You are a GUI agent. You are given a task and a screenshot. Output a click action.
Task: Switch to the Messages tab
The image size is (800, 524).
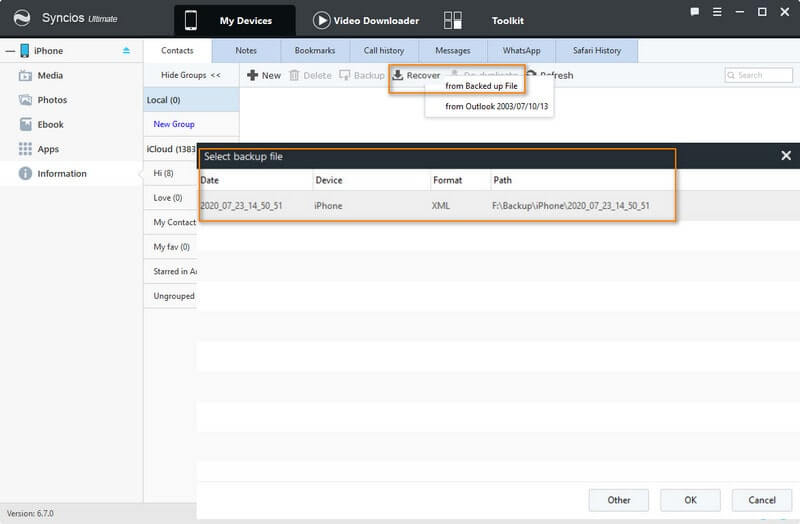[453, 51]
